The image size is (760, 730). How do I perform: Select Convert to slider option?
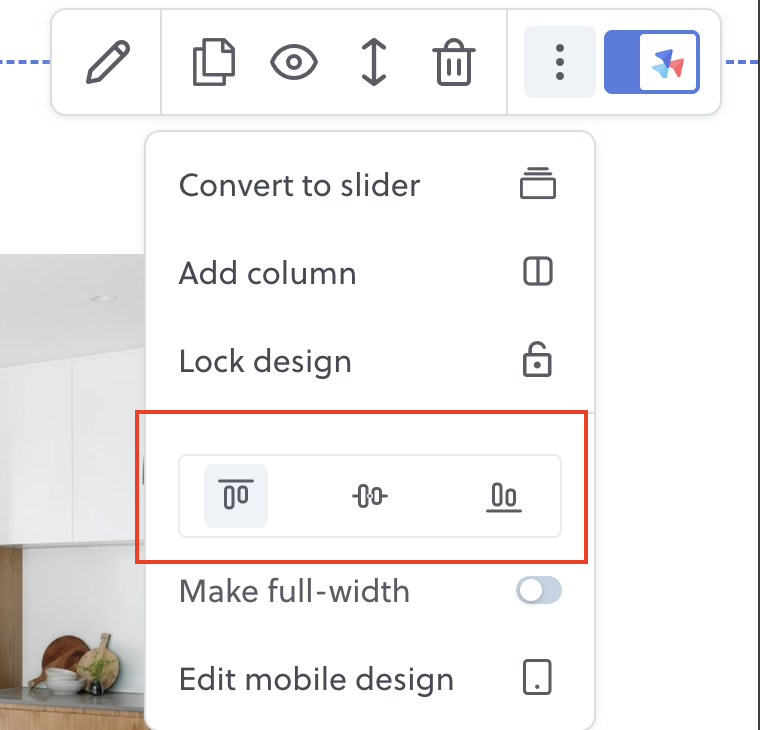pos(299,185)
